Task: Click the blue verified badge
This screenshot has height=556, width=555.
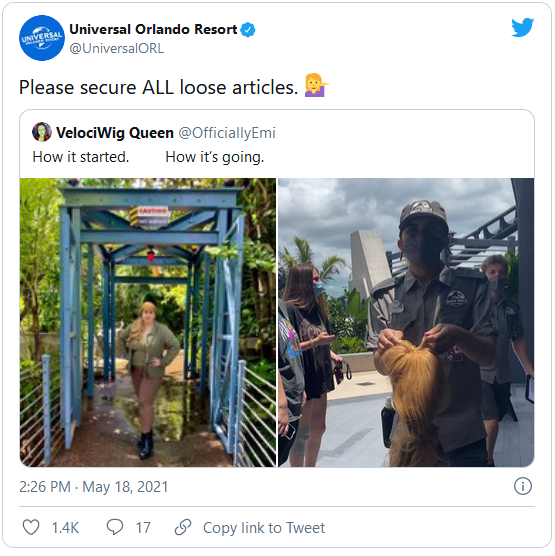Action: pos(248,29)
